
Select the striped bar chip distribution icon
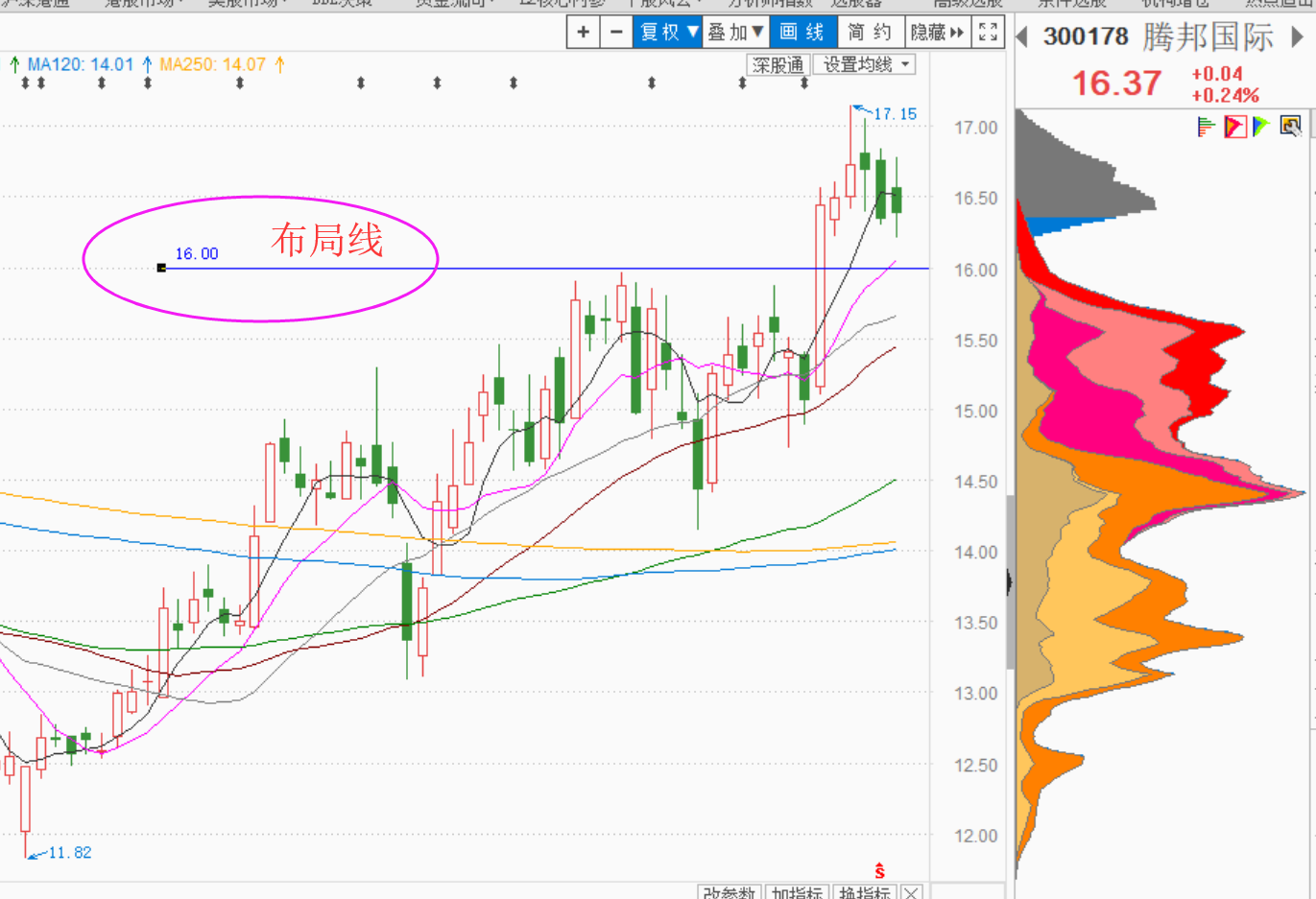coord(1207,126)
